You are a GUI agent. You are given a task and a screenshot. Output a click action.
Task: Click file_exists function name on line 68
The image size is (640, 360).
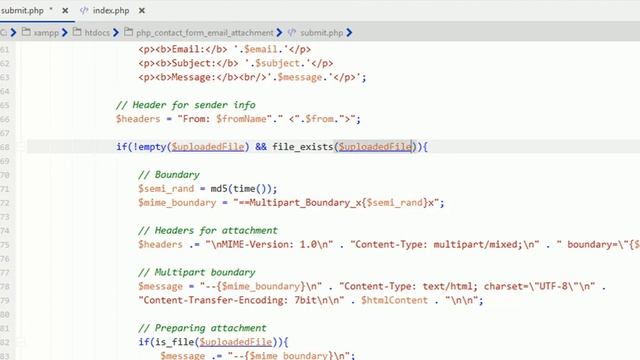coord(303,147)
